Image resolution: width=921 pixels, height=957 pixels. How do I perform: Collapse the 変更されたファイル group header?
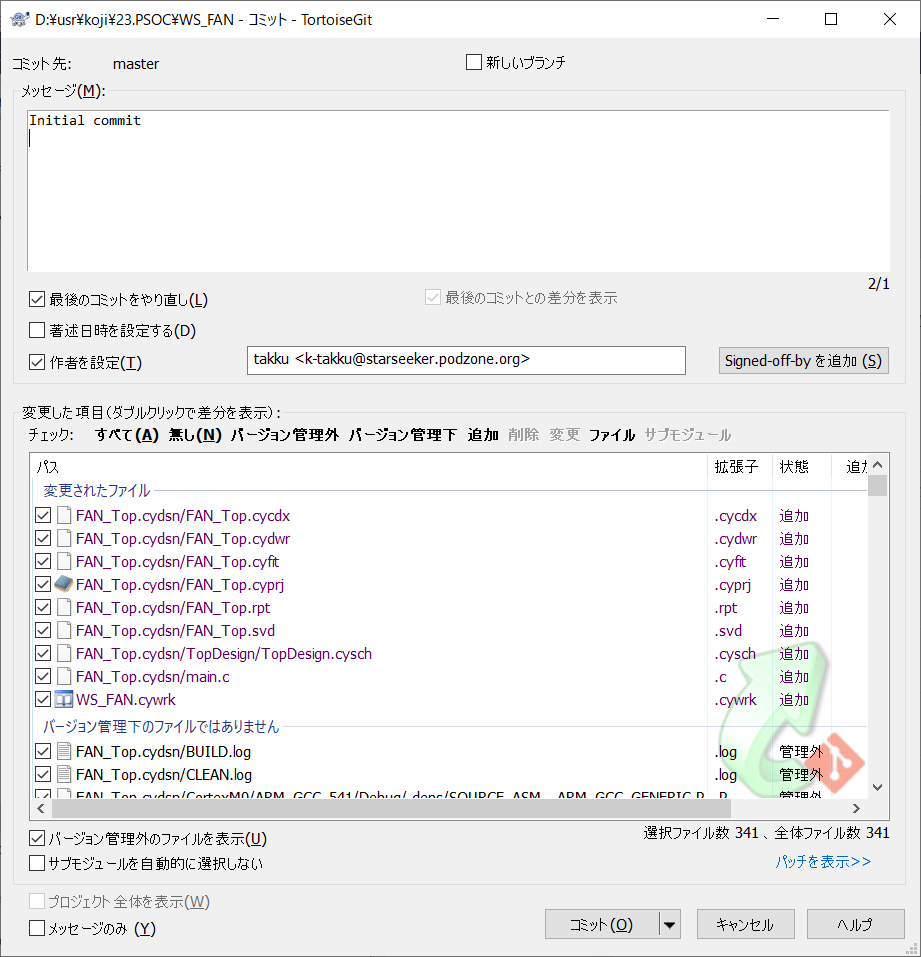(x=96, y=491)
